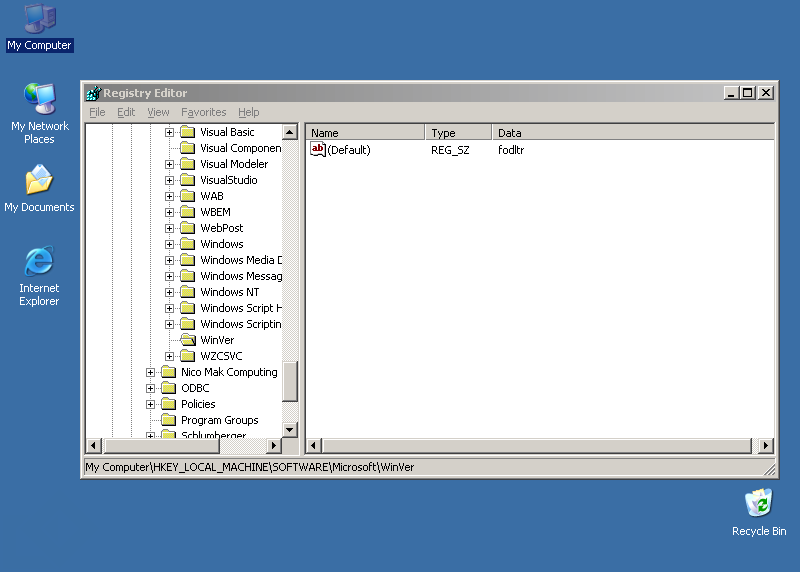Expand the WZCSVC key
Image resolution: width=800 pixels, height=572 pixels.
tap(169, 357)
